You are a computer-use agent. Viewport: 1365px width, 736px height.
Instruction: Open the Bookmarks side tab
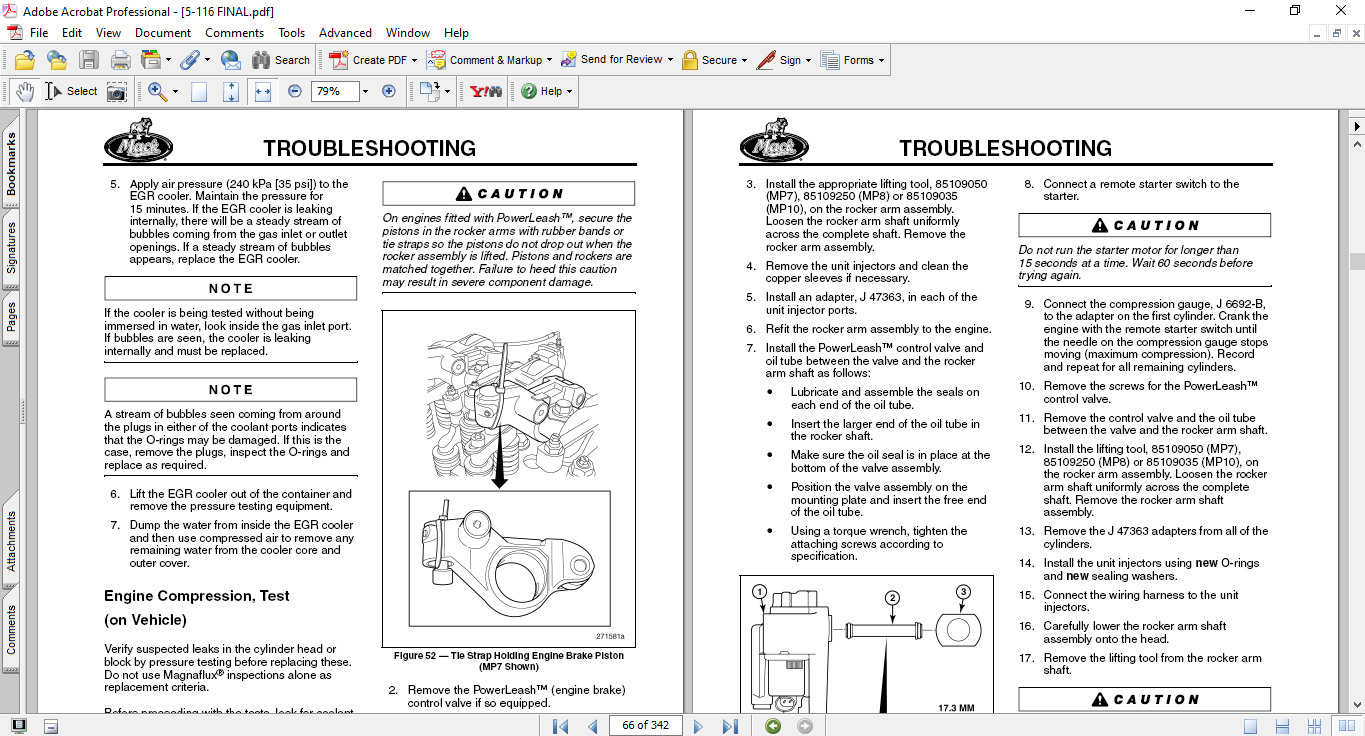11,165
